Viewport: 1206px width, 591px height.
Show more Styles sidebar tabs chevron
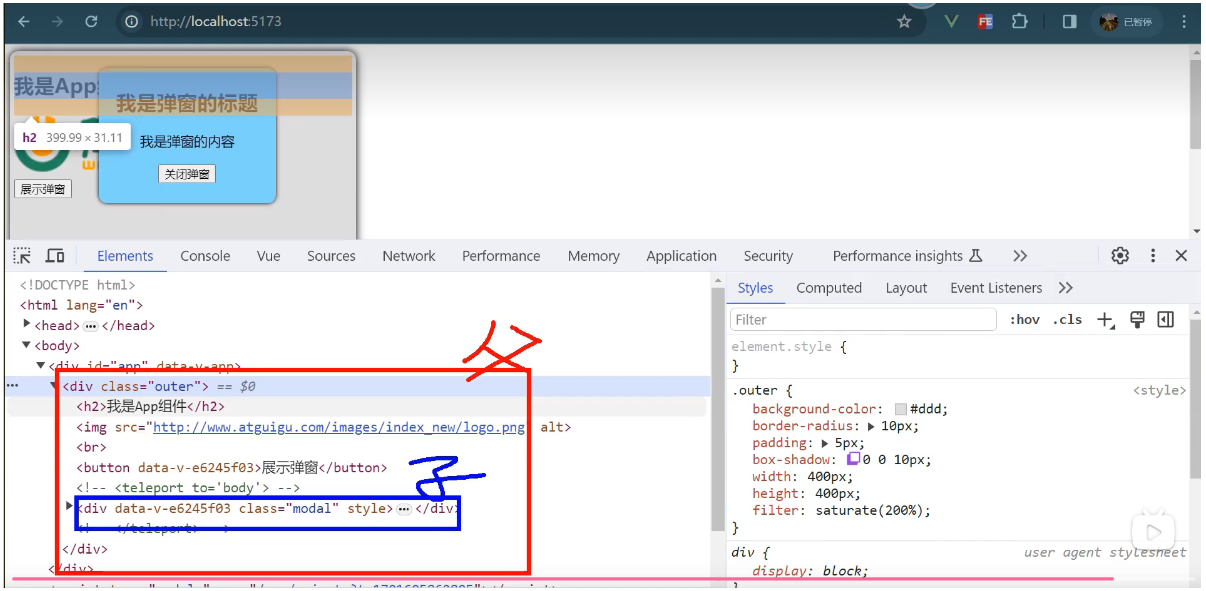pos(1065,288)
